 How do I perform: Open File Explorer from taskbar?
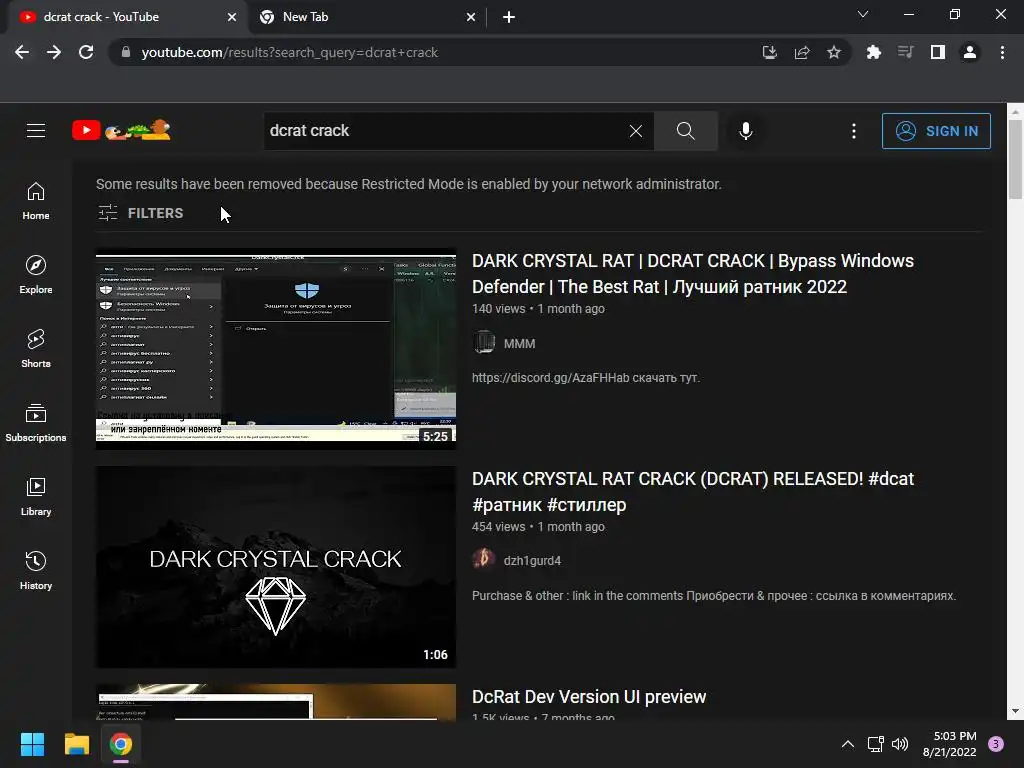pyautogui.click(x=76, y=744)
